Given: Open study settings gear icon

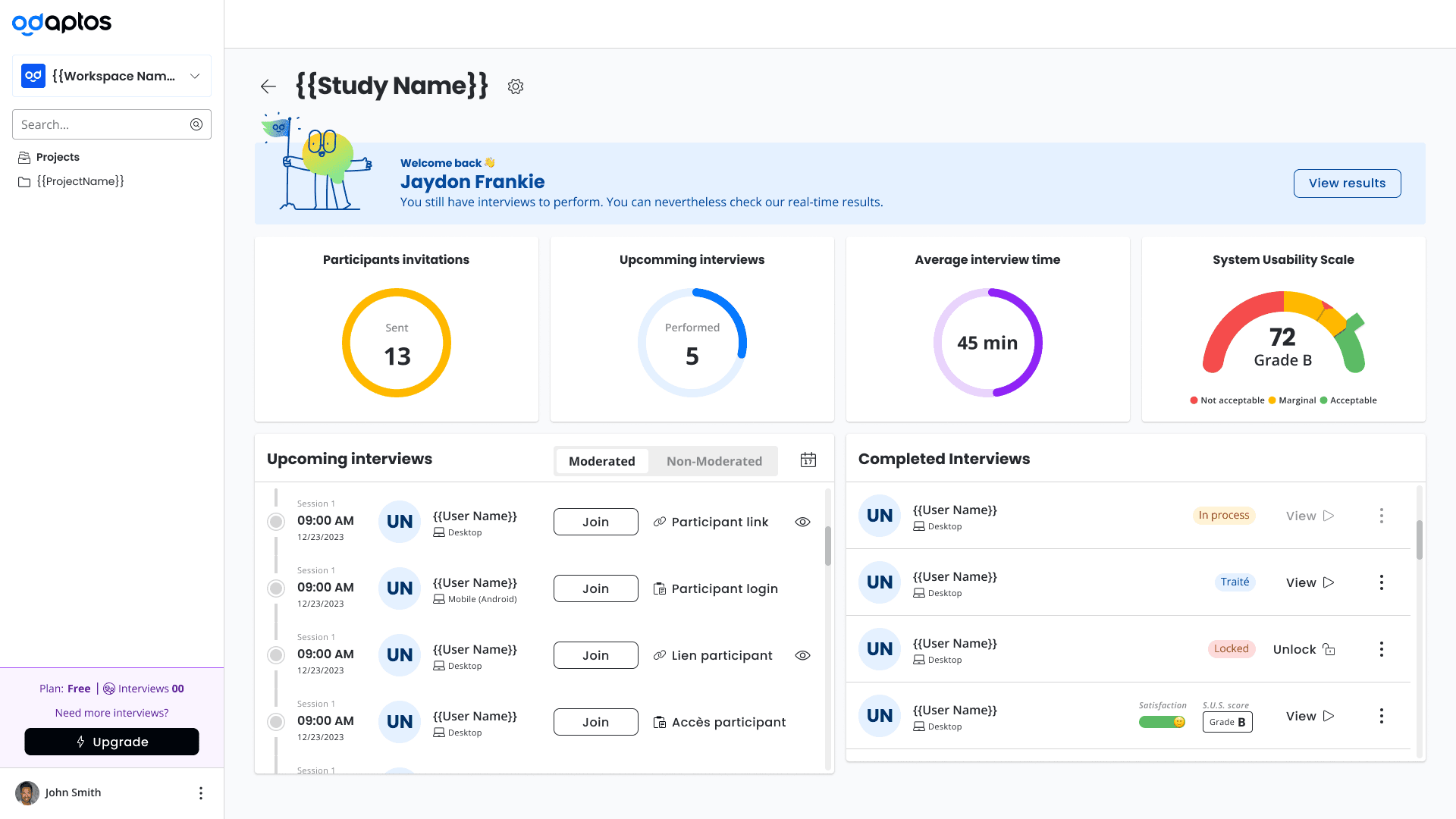Looking at the screenshot, I should tap(516, 86).
